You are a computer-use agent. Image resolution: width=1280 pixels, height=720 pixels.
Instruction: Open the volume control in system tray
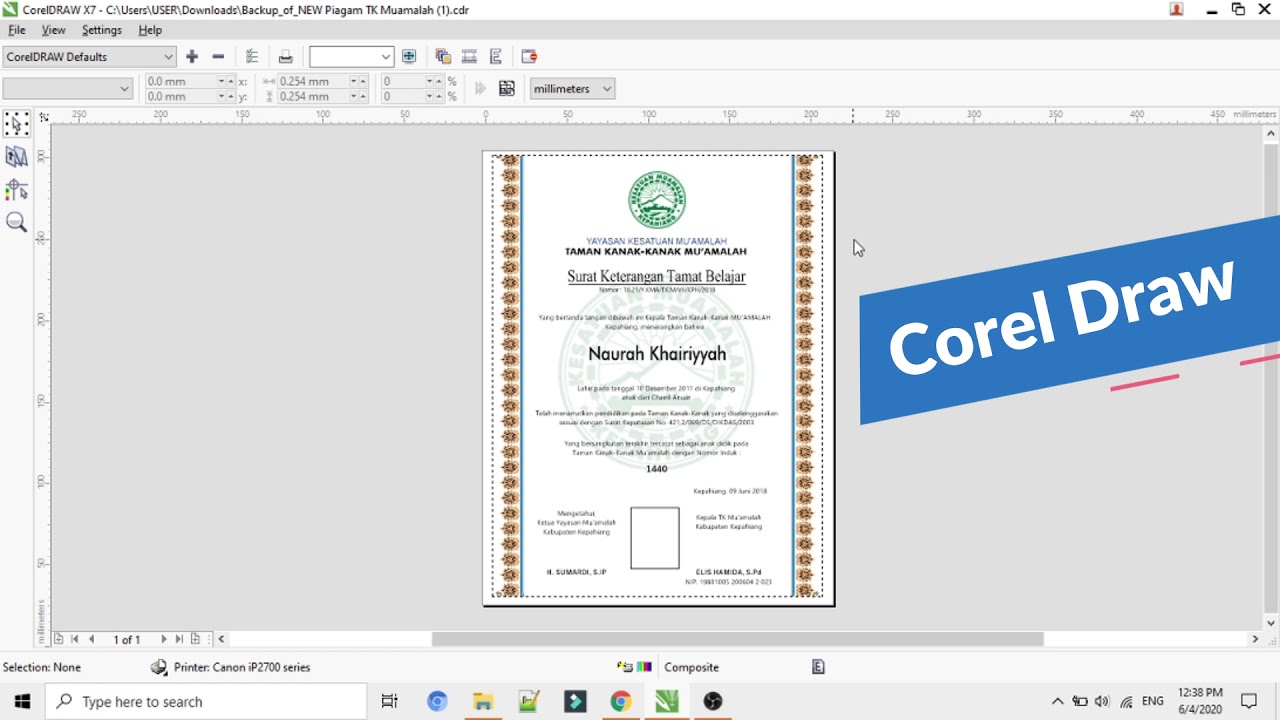(x=1102, y=701)
